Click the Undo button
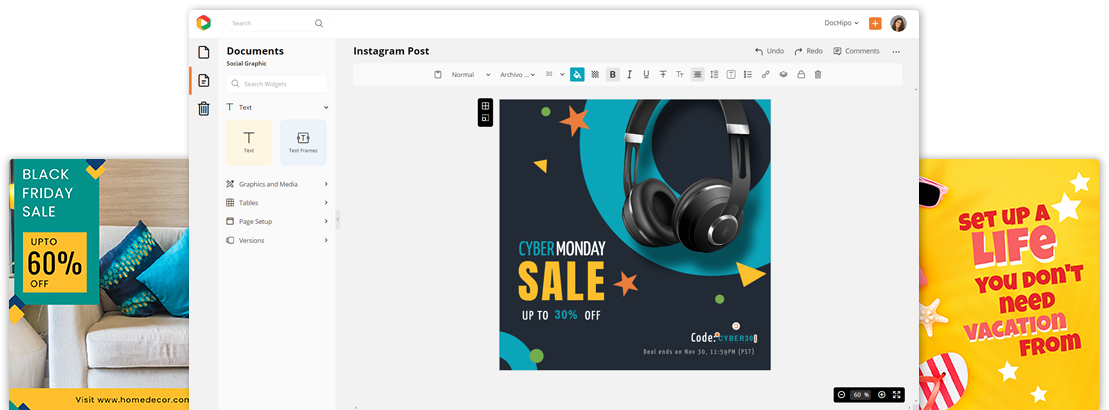This screenshot has width=1109, height=410. pyautogui.click(x=769, y=51)
